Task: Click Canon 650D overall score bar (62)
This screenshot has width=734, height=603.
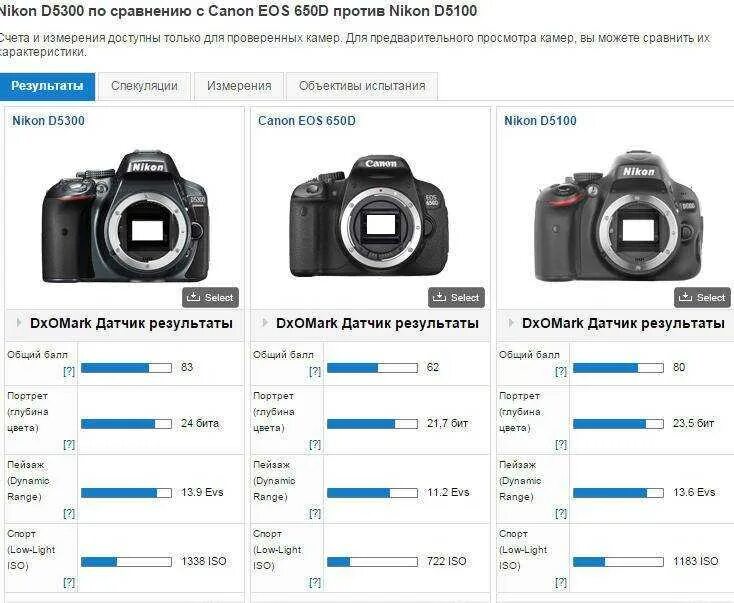Action: click(x=372, y=368)
